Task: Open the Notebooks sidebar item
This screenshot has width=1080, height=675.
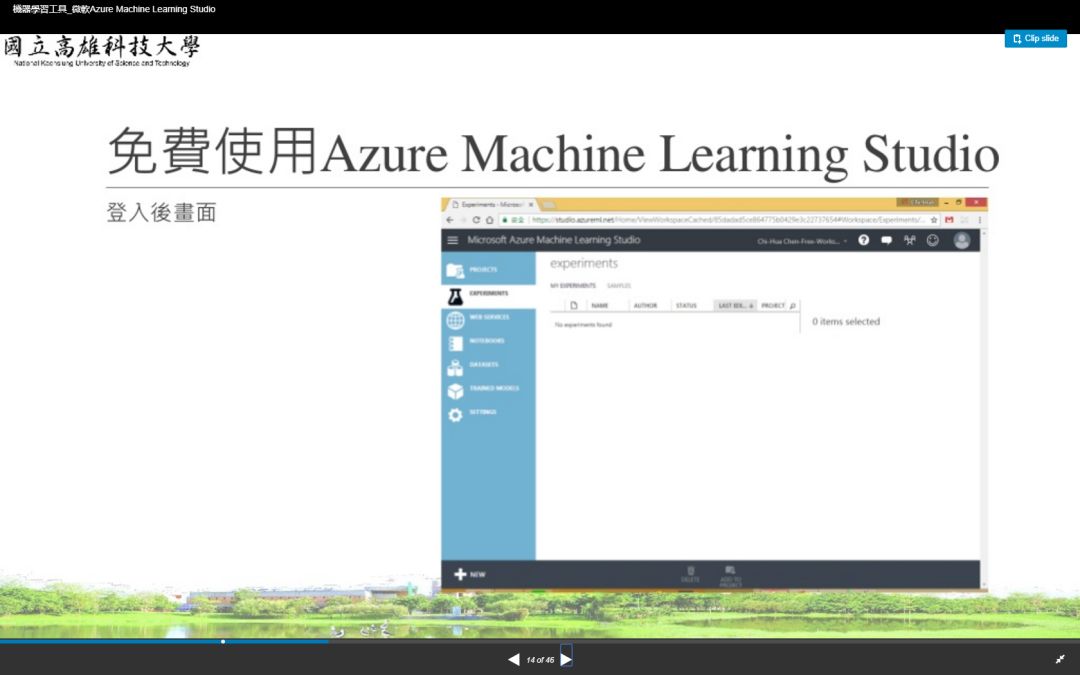Action: click(488, 342)
